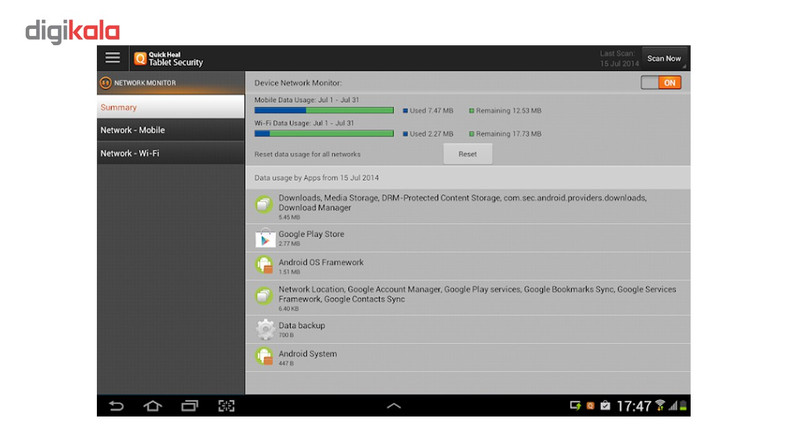This screenshot has width=800, height=438.
Task: Tap the screenshot capture icon in navigation bar
Action: pyautogui.click(x=227, y=406)
